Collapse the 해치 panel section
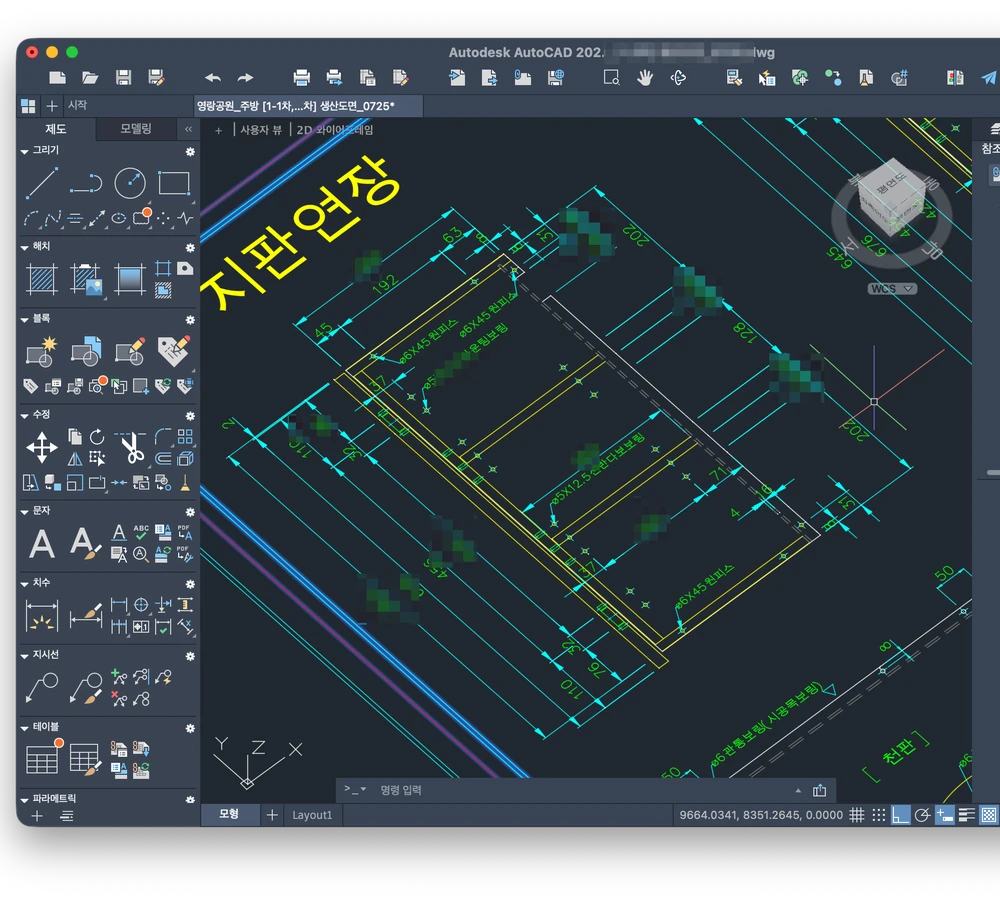 pos(24,247)
